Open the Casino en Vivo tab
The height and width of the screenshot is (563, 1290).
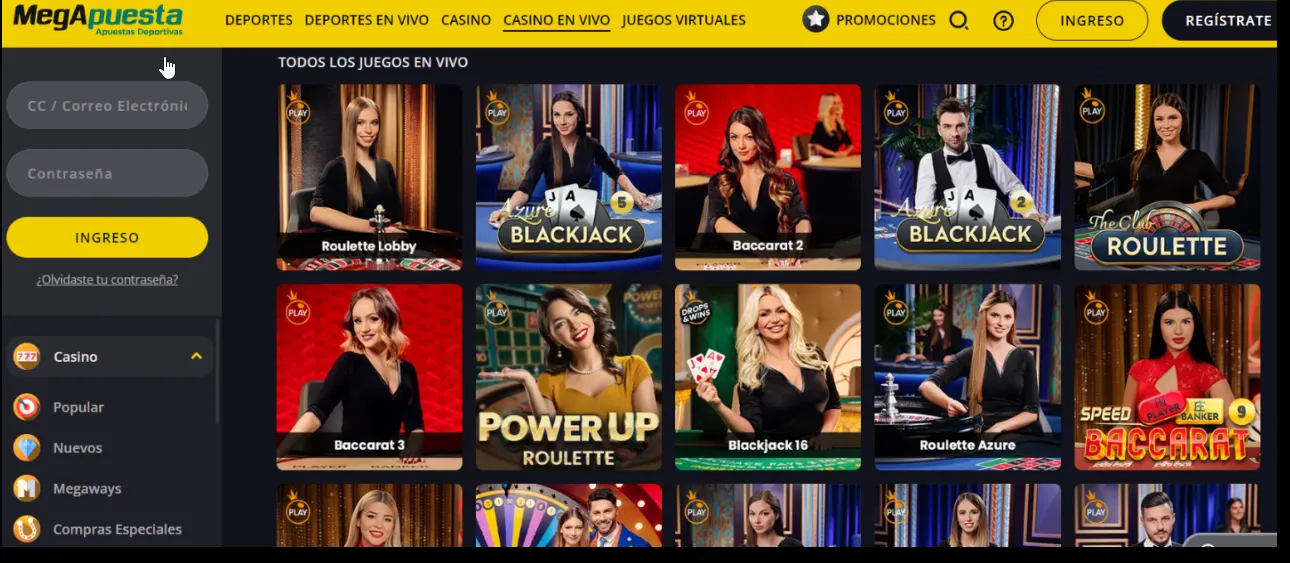coord(556,20)
